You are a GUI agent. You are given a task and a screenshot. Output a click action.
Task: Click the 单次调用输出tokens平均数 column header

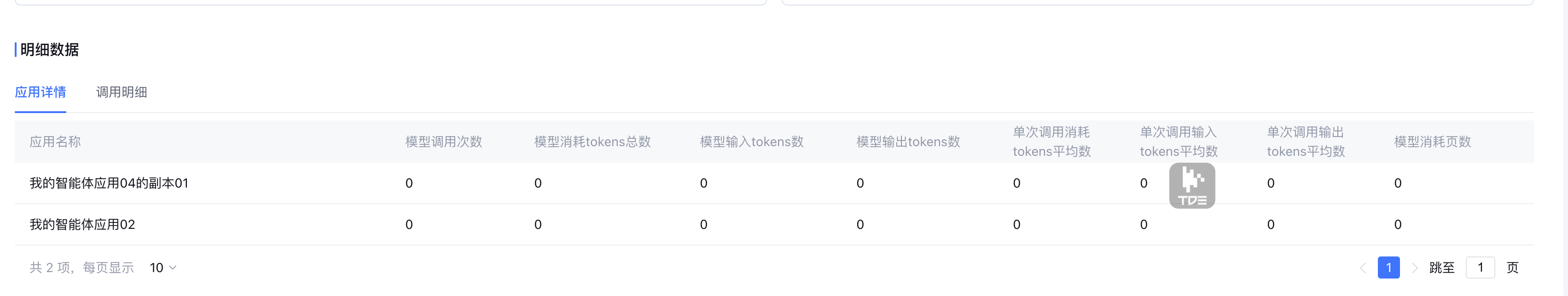[1306, 142]
